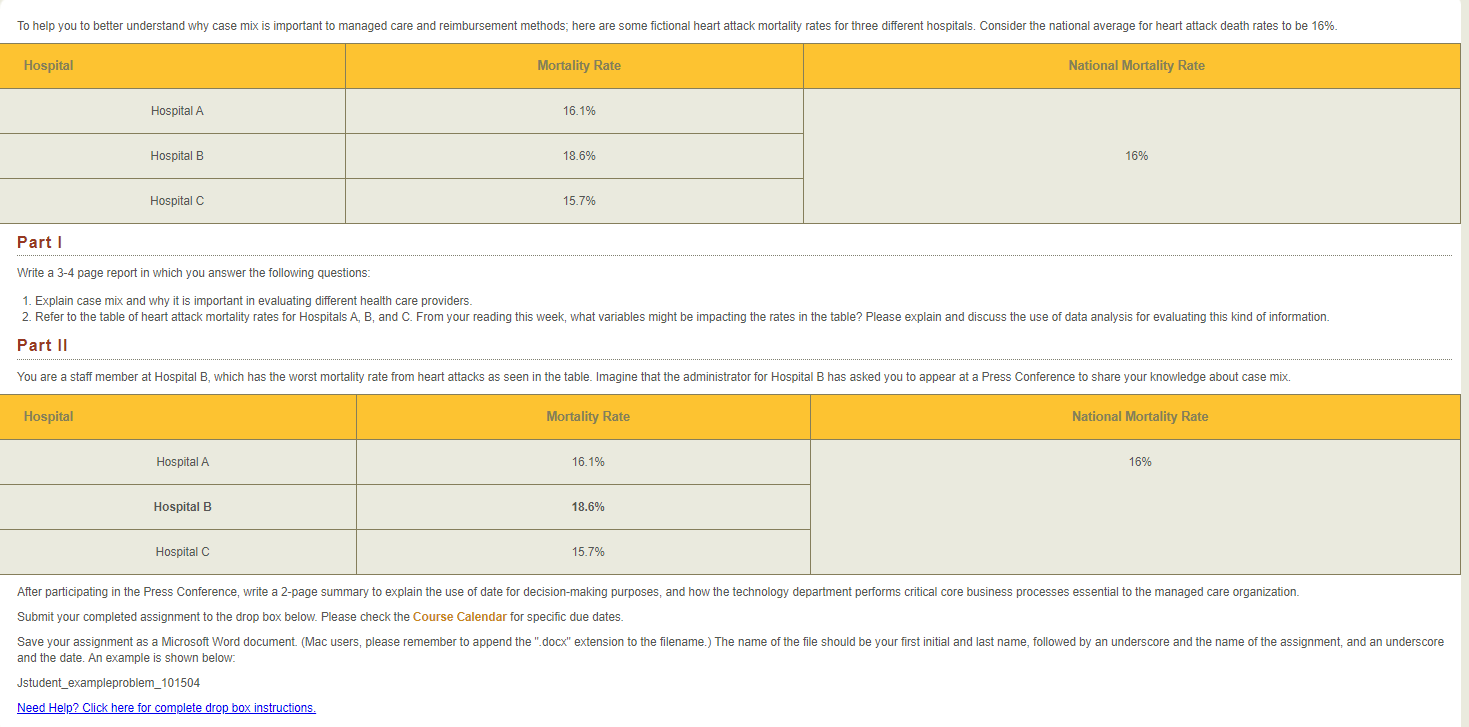Viewport: 1469px width, 727px height.
Task: Select Hospital C cell in first table
Action: (x=172, y=201)
